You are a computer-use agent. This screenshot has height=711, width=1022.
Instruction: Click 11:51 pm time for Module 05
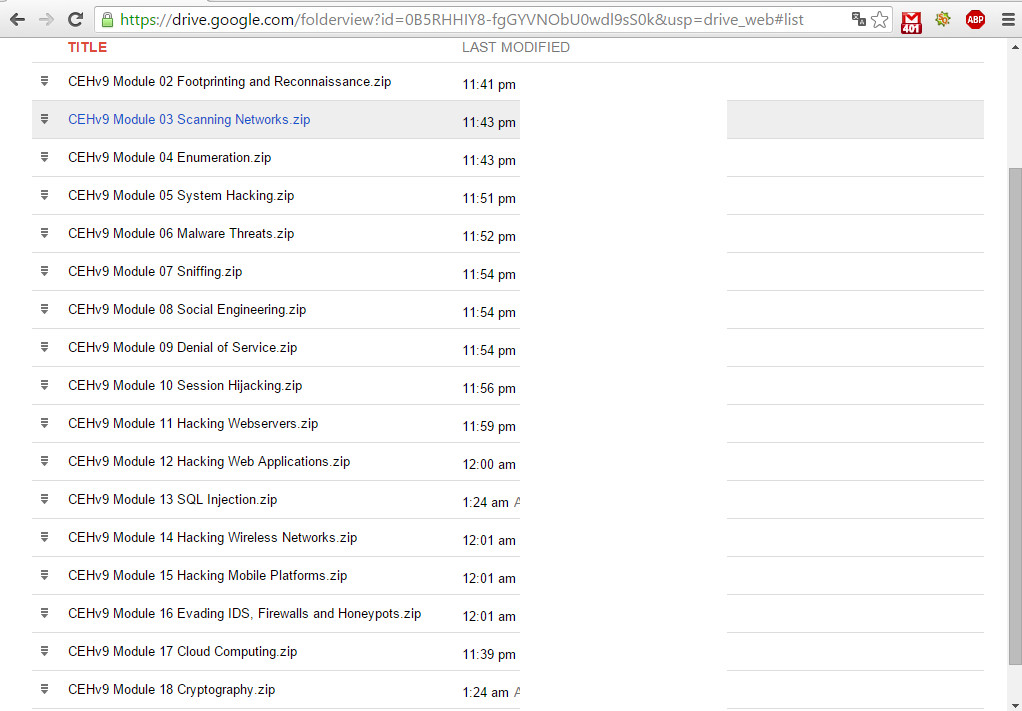click(489, 198)
